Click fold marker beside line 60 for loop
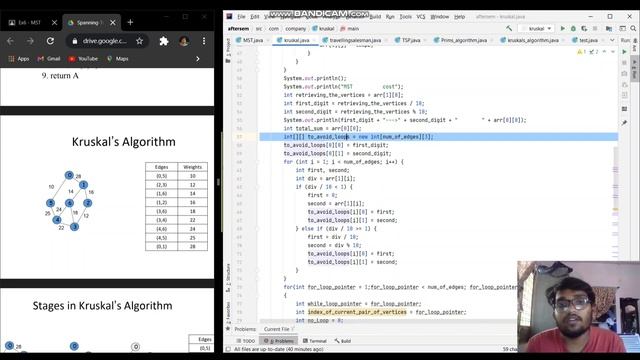This screenshot has width=640, height=360. (x=258, y=162)
